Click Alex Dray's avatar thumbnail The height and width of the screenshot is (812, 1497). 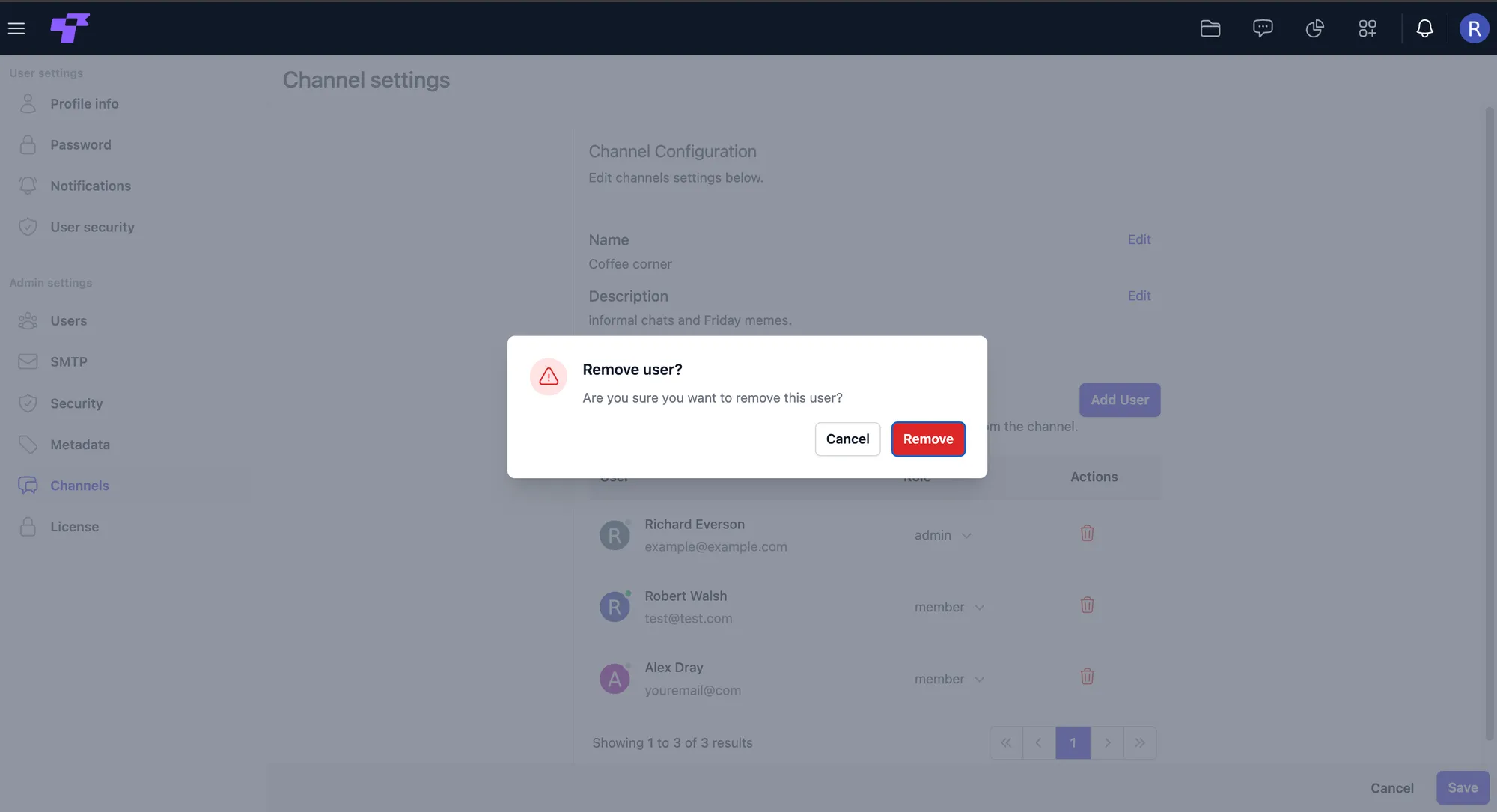615,680
